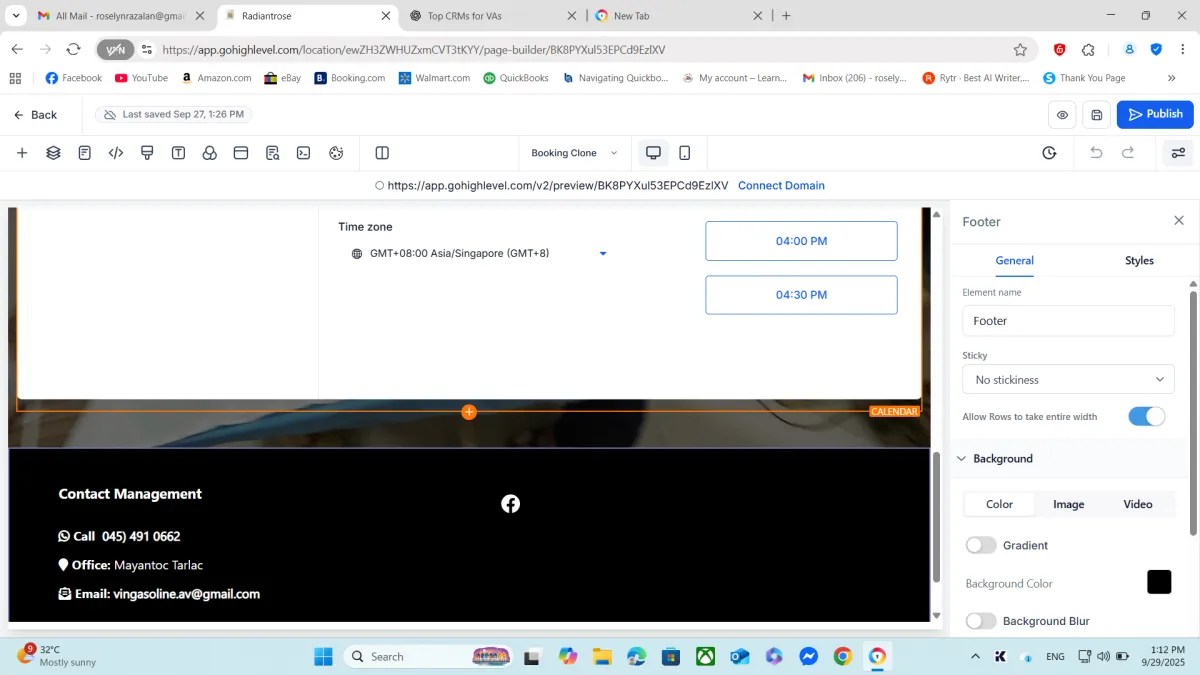This screenshot has height=675, width=1200.
Task: Open the layers panel icon
Action: [53, 153]
